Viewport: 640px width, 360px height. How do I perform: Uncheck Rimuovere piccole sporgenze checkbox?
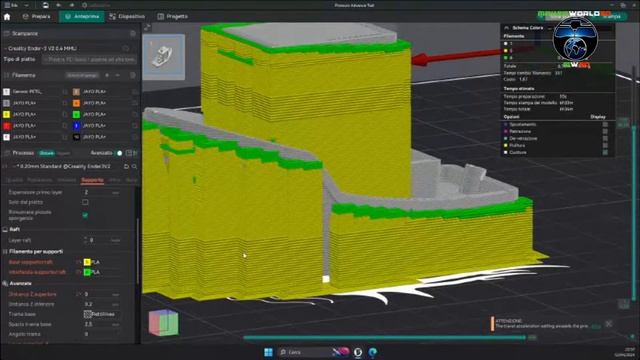[x=85, y=215]
